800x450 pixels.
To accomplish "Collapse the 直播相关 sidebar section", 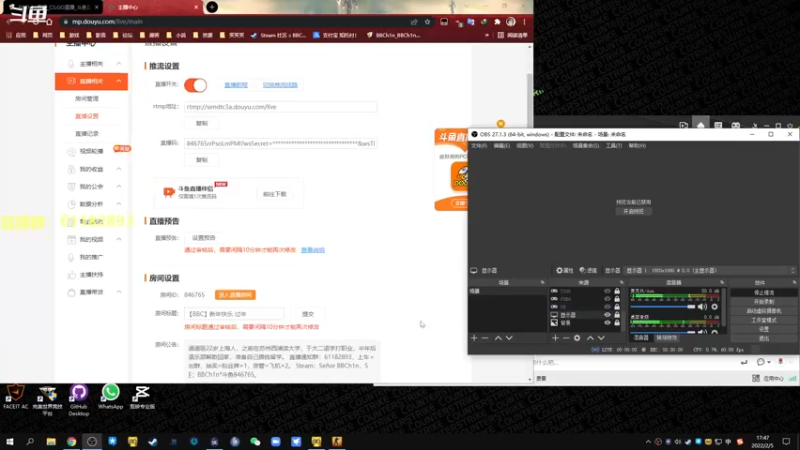I will point(118,81).
